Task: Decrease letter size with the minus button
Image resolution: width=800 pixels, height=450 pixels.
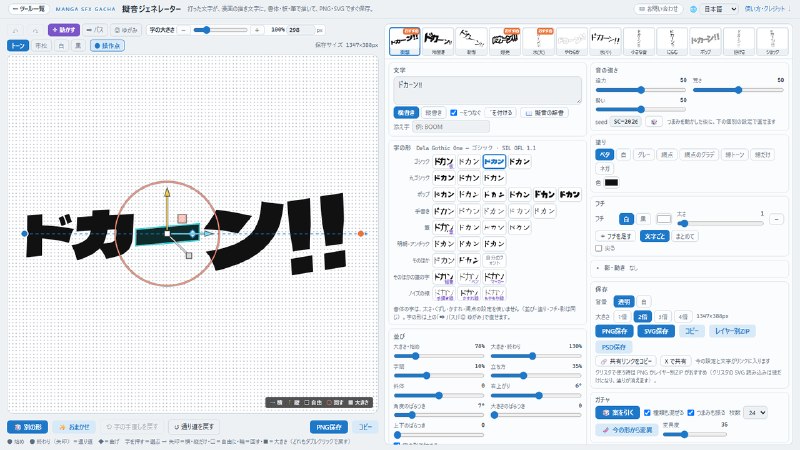Action: point(184,30)
